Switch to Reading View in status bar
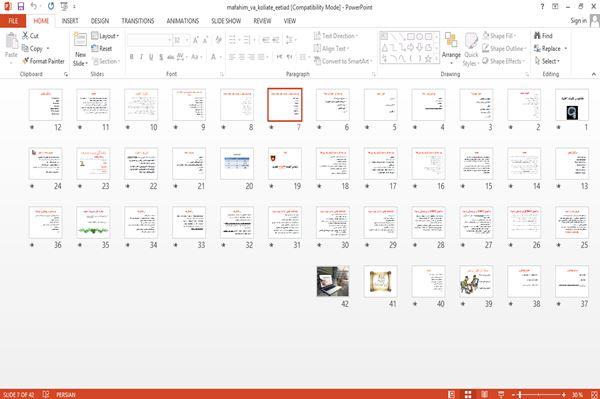Screen dimensions: 600x399 coord(484,394)
